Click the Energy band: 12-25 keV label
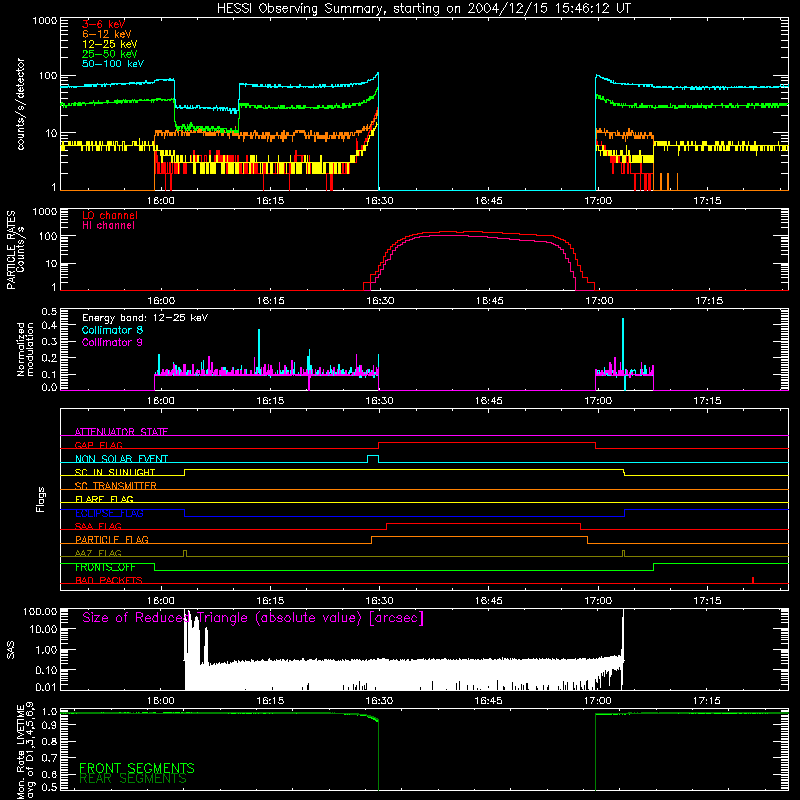The image size is (800, 800). (x=145, y=318)
